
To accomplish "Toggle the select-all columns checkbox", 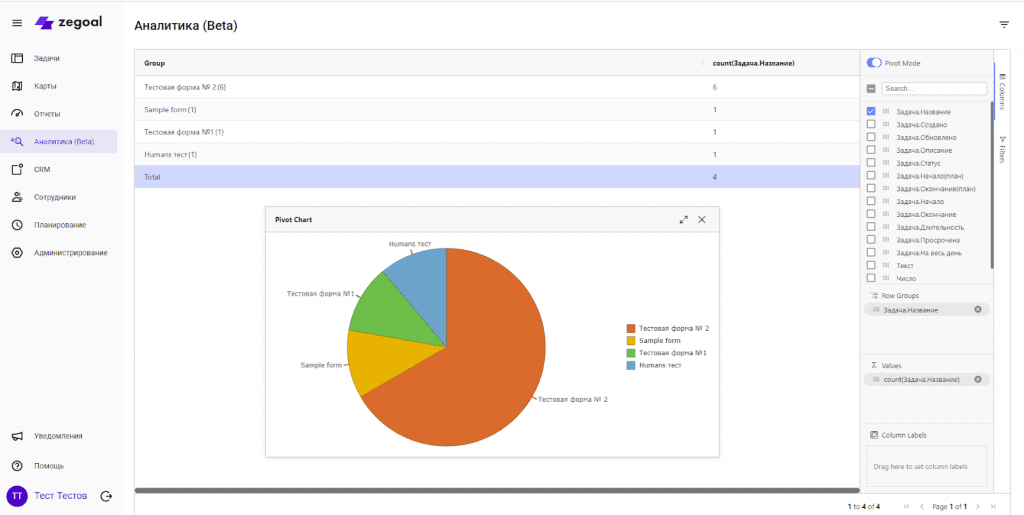I will click(871, 89).
